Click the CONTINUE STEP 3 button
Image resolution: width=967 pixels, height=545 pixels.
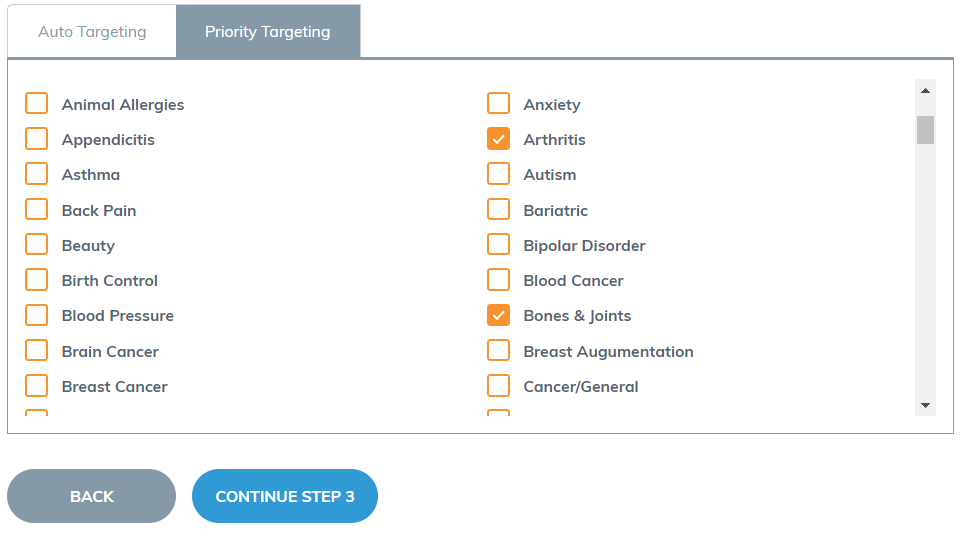point(285,496)
